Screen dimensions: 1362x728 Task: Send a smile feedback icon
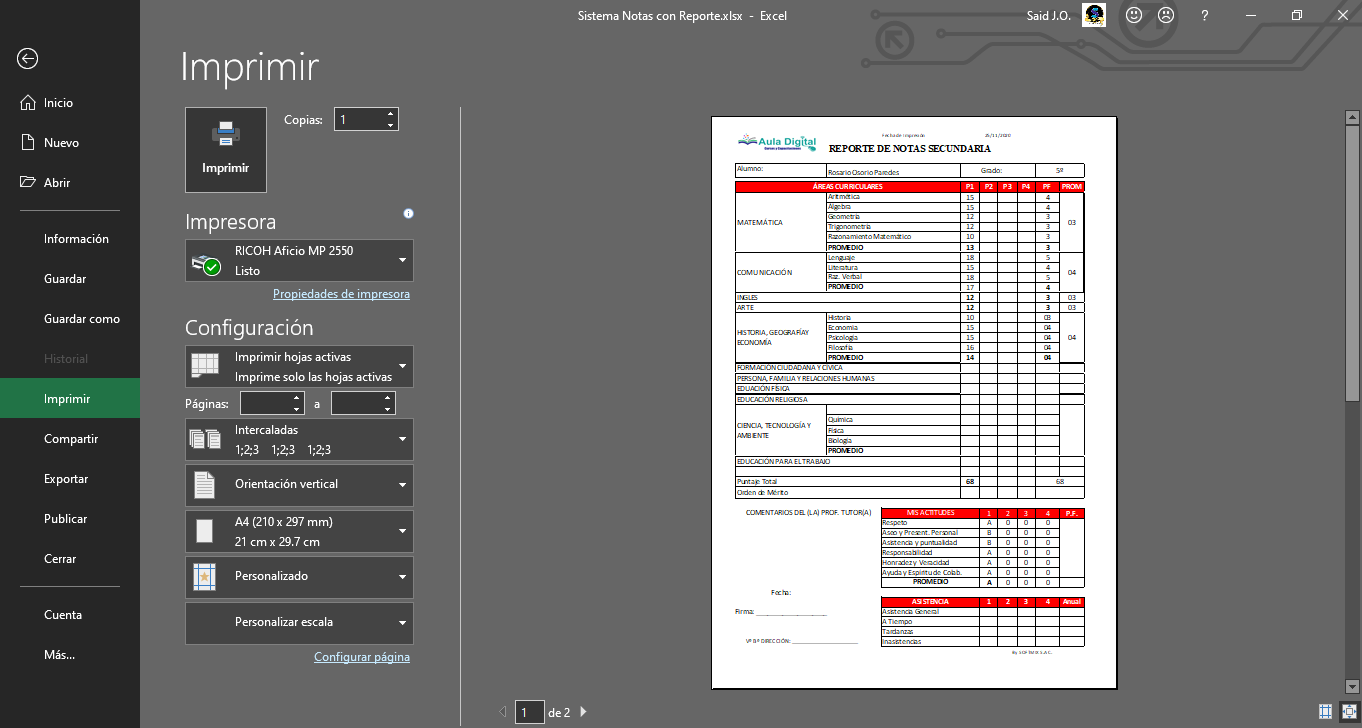point(1134,15)
